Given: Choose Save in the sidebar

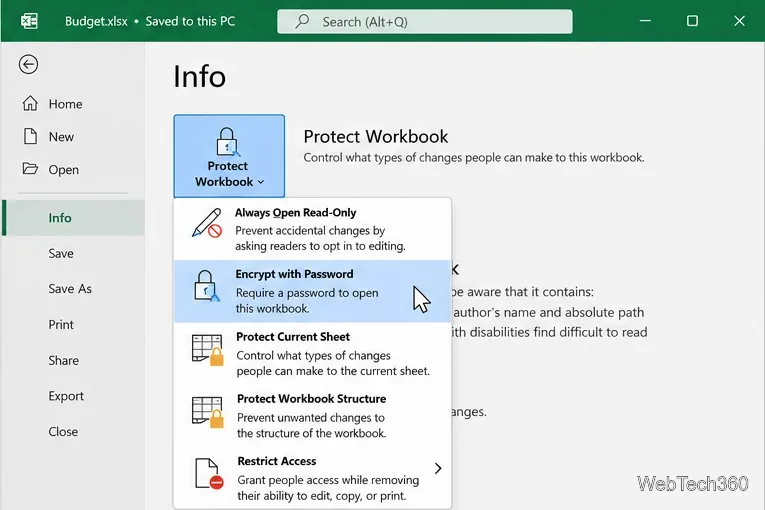Looking at the screenshot, I should [61, 253].
